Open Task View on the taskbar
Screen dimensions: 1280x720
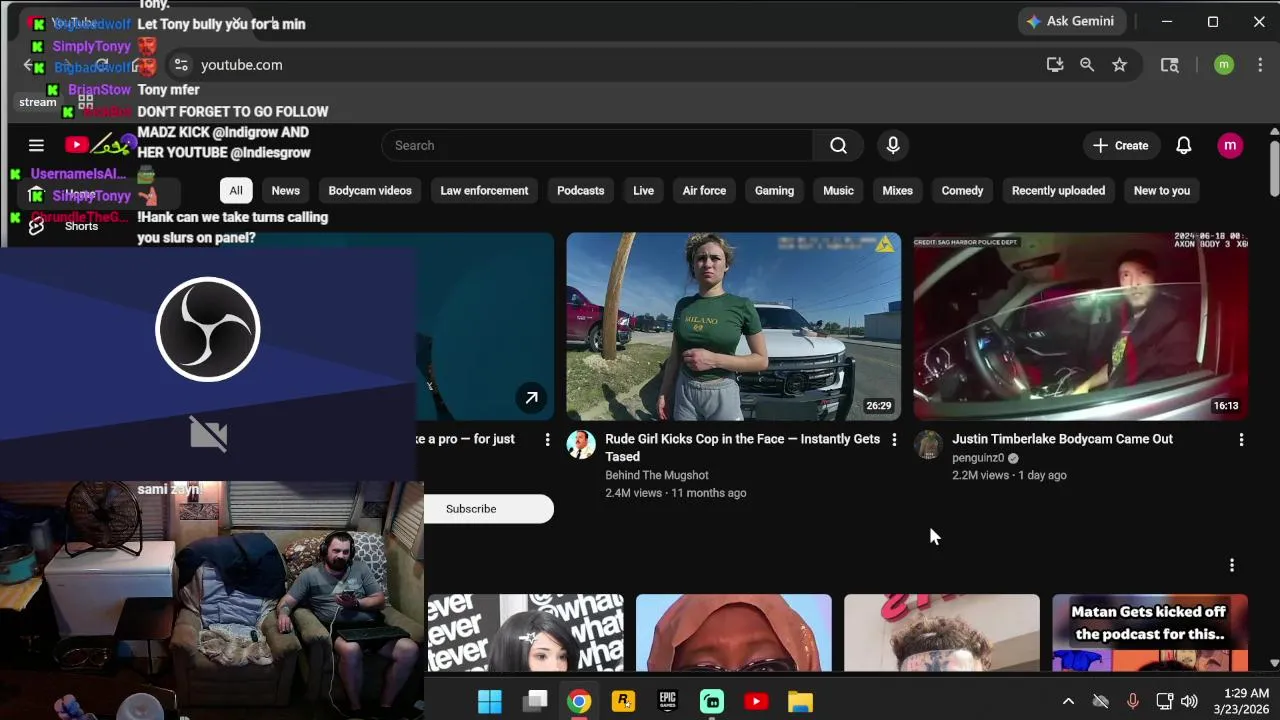(x=536, y=702)
